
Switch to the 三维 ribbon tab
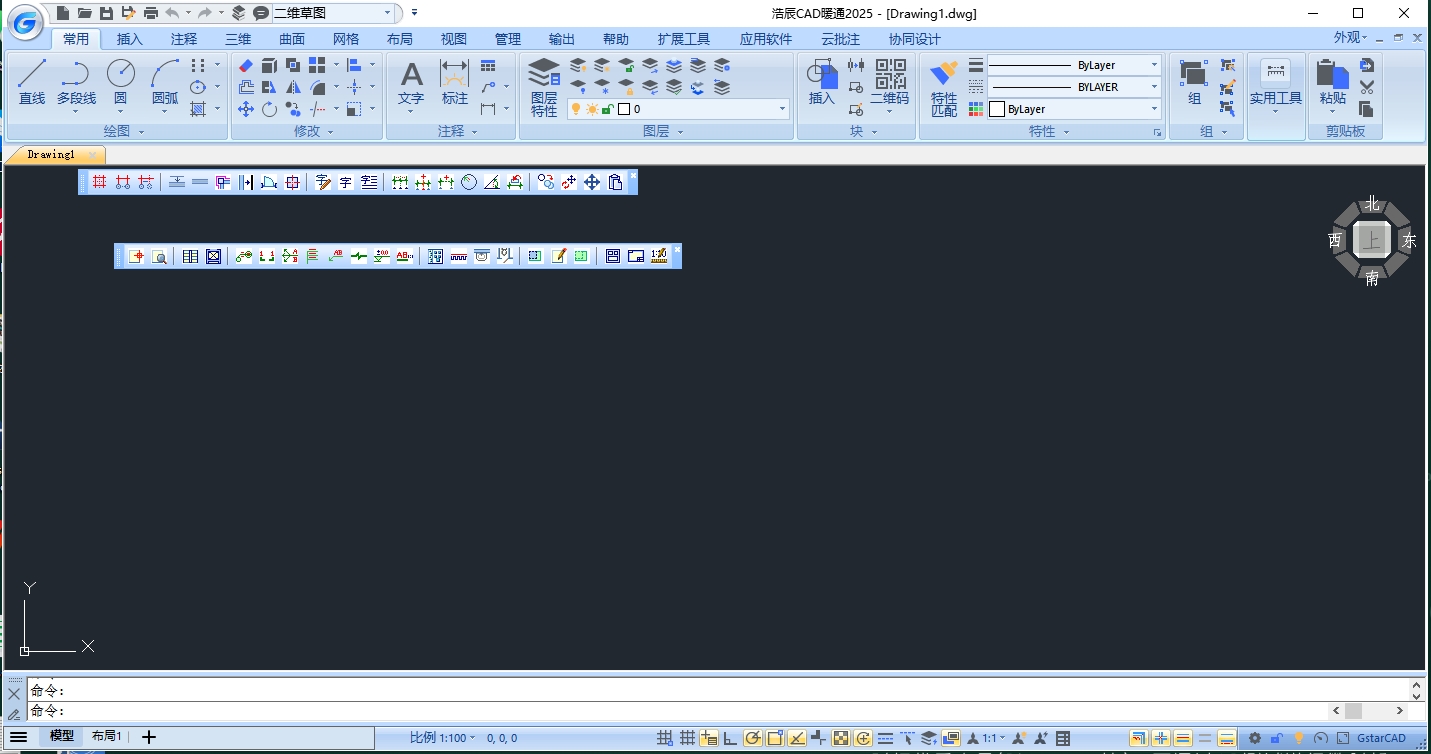point(238,39)
